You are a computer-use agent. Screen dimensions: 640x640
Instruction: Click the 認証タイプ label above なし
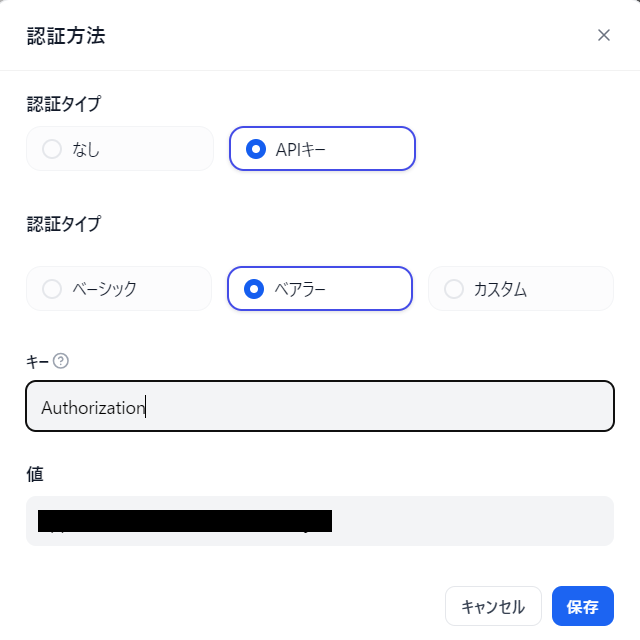[x=64, y=104]
